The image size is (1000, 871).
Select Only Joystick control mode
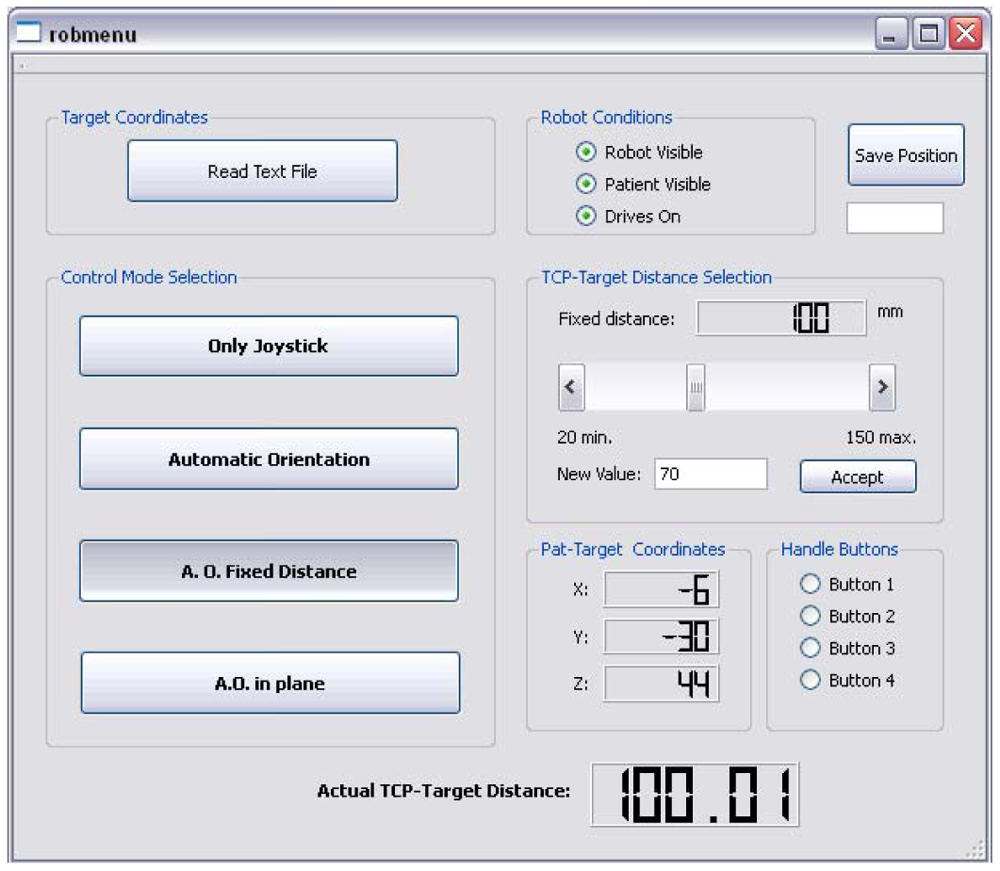coord(268,346)
